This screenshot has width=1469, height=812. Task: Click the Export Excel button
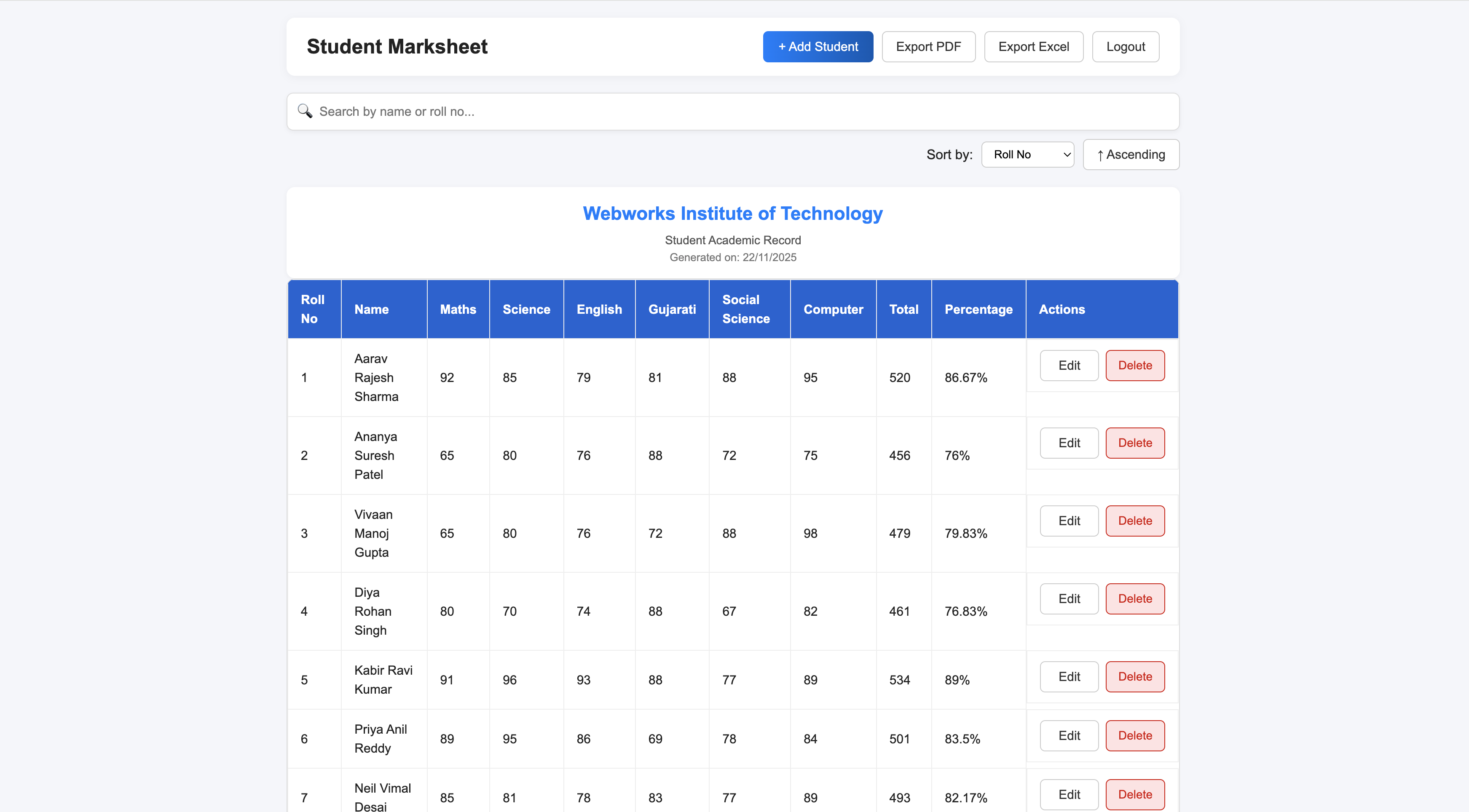[x=1033, y=47]
